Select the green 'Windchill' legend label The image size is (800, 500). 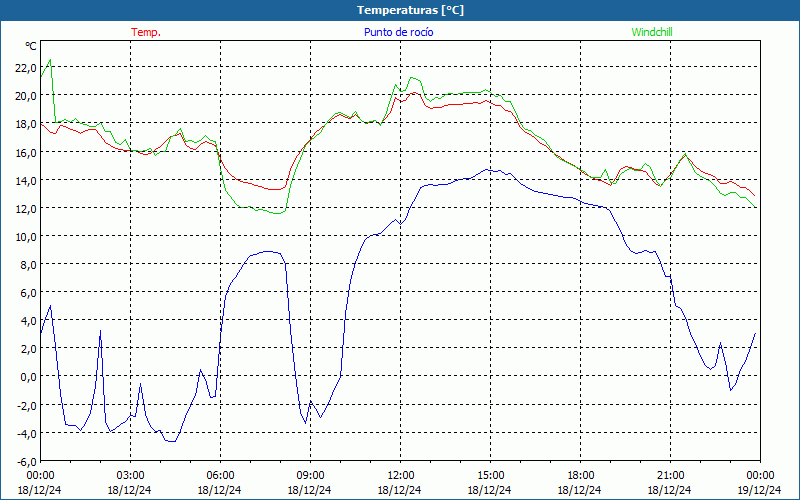tap(652, 32)
